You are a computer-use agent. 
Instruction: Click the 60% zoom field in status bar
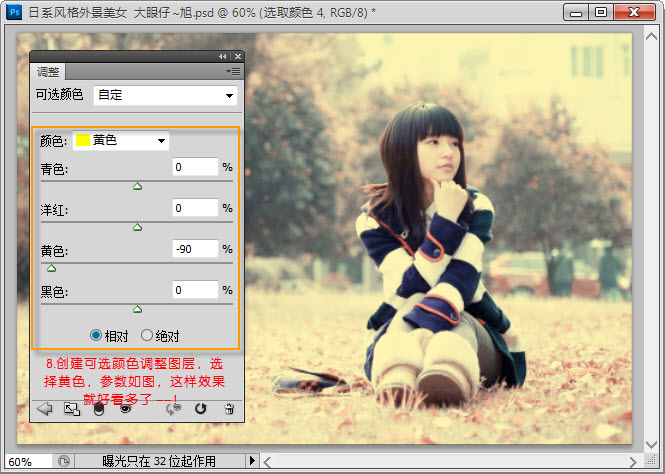click(x=28, y=461)
